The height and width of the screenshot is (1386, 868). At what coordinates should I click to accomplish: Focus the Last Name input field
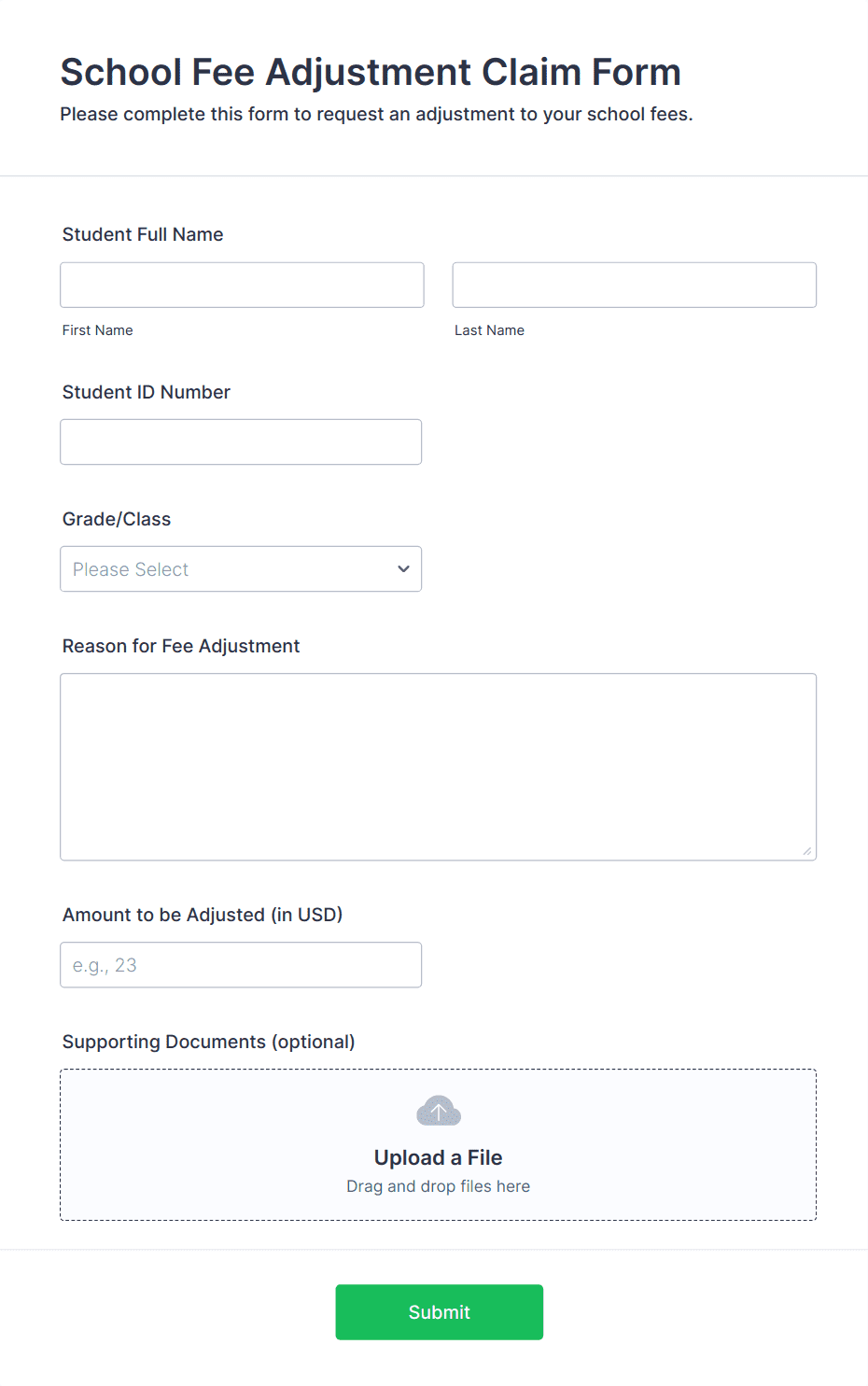[635, 285]
